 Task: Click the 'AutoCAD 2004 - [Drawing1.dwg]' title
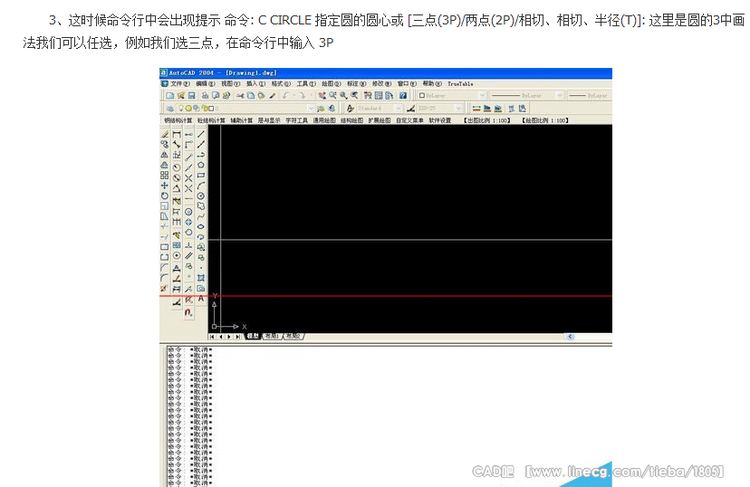[223, 73]
